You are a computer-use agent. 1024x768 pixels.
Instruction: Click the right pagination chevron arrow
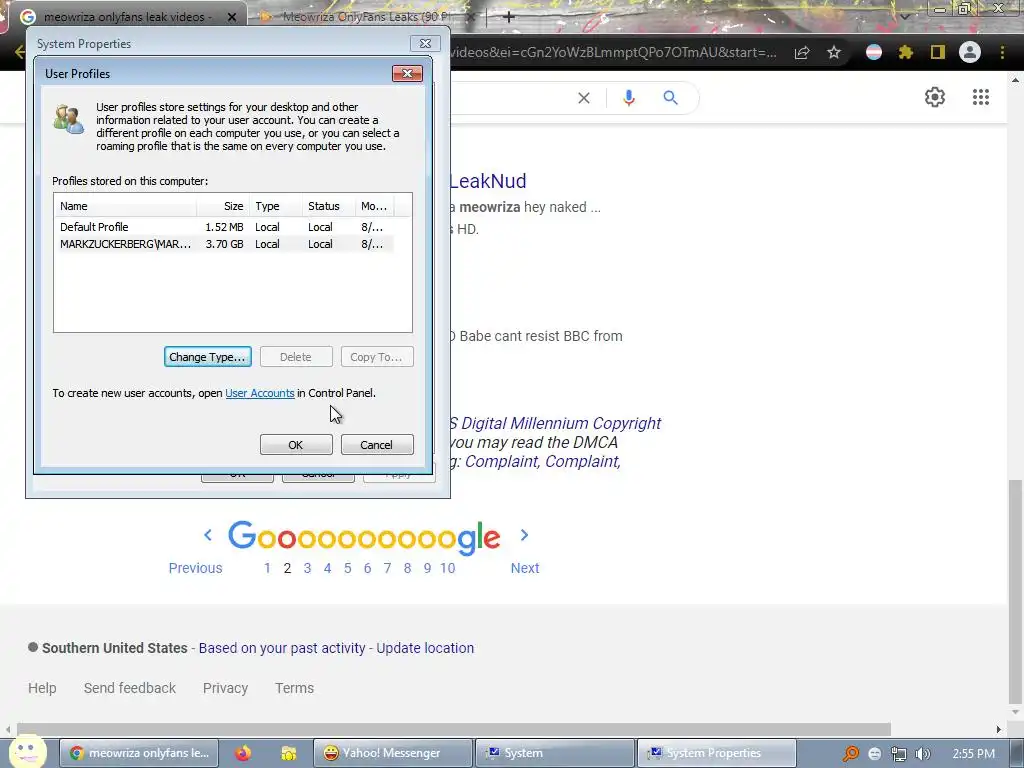tap(524, 535)
